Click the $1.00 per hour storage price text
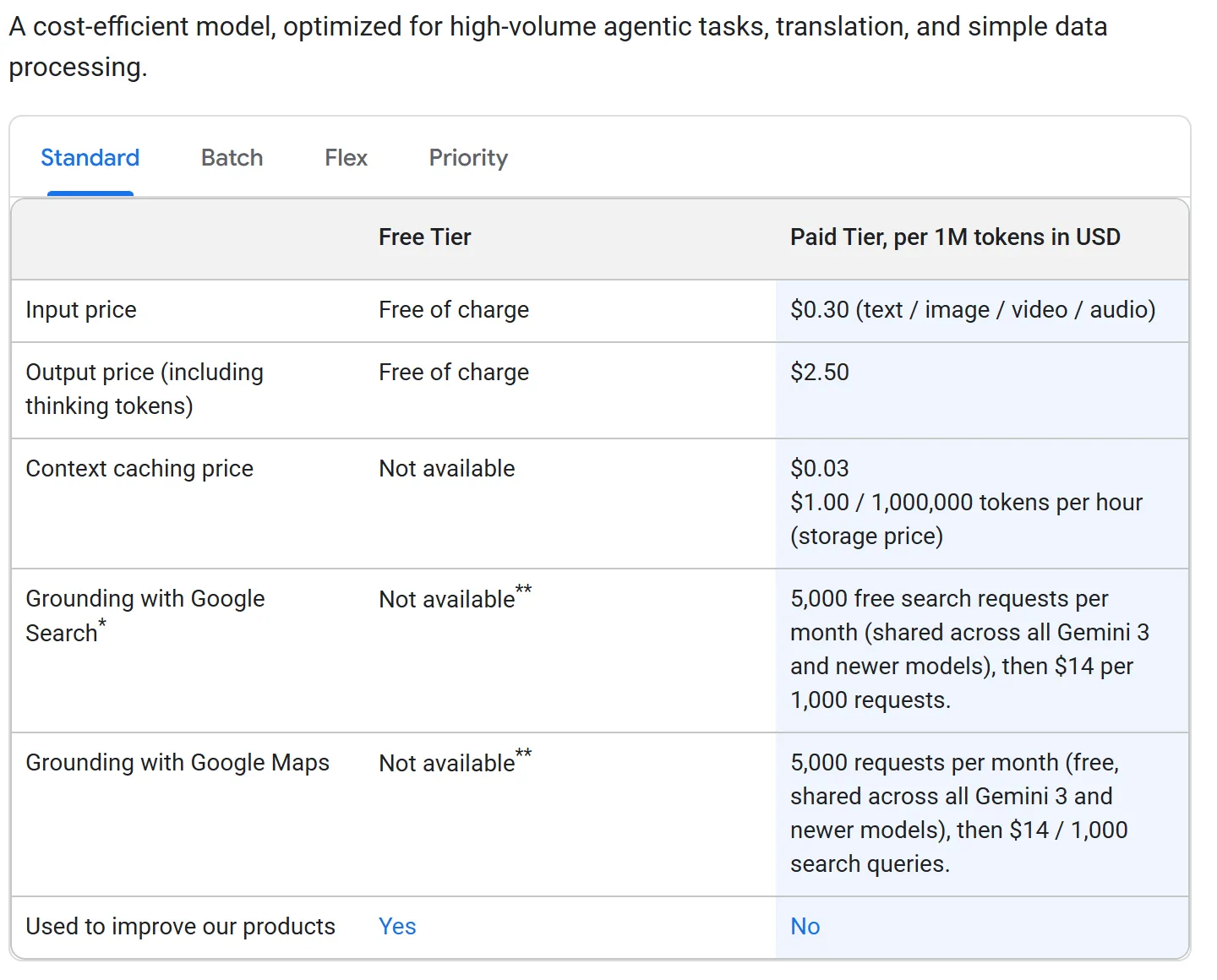Screen dimensions: 1217x980 (x=966, y=520)
